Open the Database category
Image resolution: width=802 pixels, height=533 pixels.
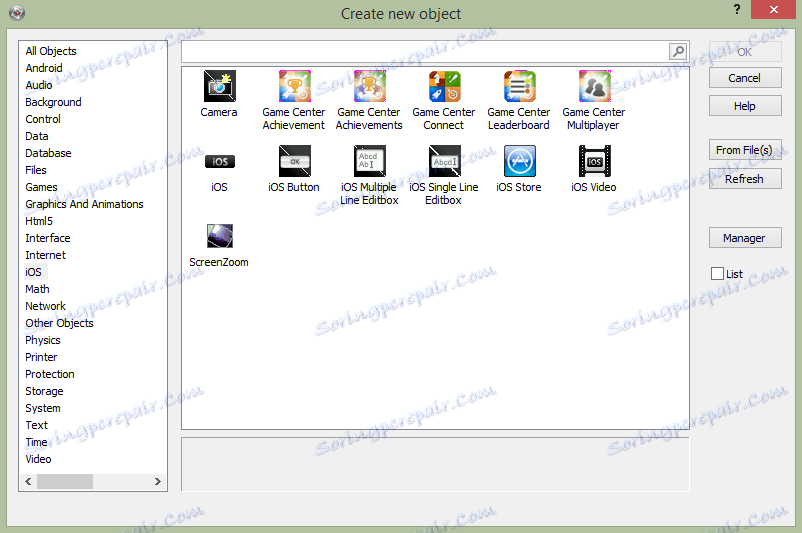(48, 153)
